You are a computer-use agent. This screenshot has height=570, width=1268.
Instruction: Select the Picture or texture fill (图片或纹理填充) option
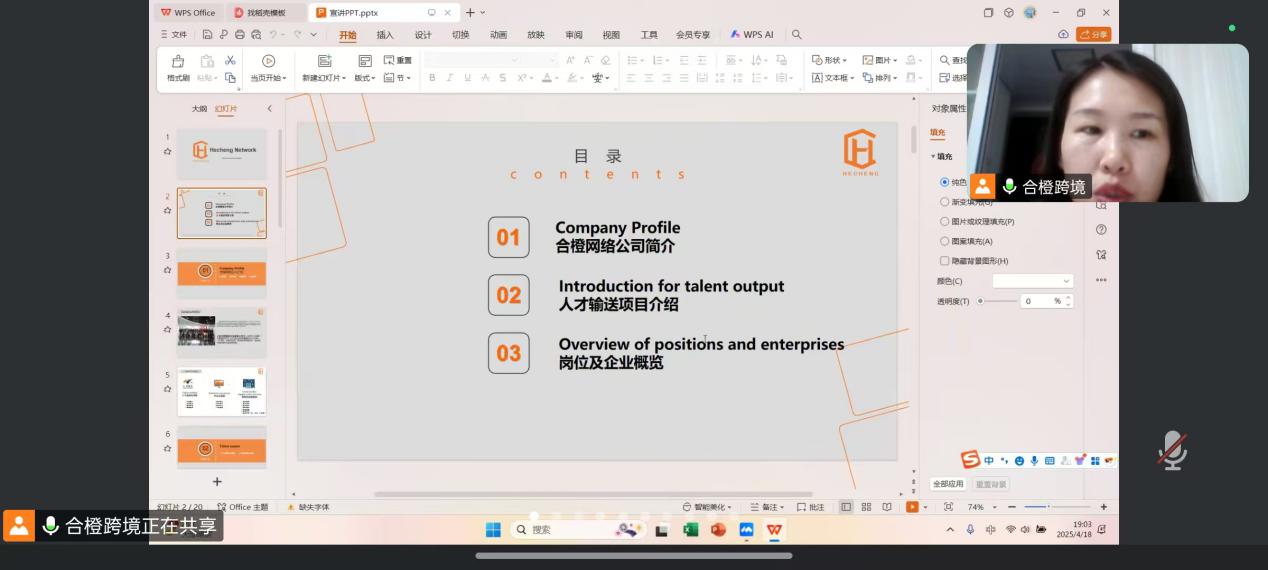pyautogui.click(x=944, y=221)
